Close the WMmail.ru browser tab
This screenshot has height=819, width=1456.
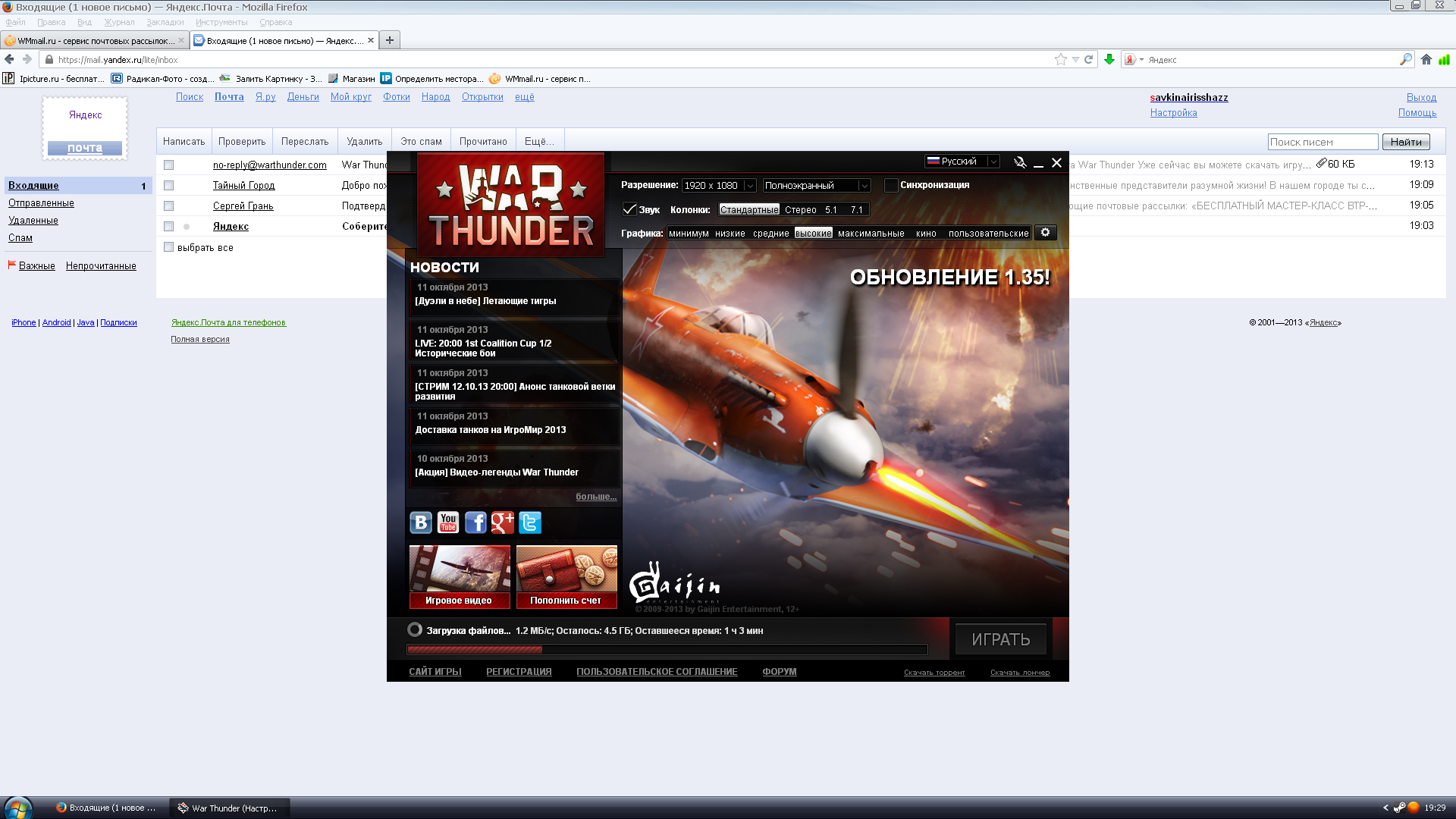[181, 40]
